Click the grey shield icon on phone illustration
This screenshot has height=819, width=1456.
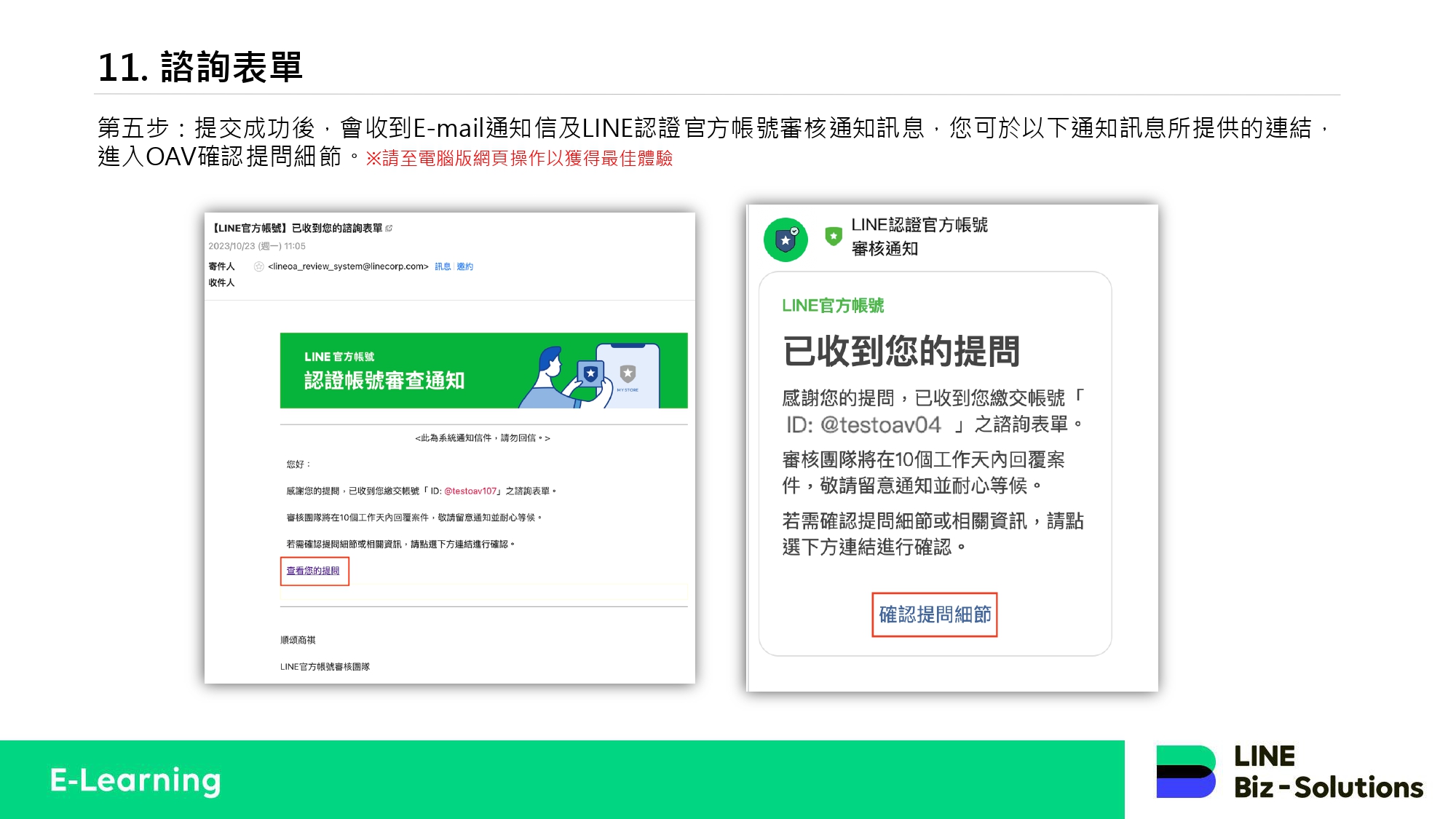[628, 373]
